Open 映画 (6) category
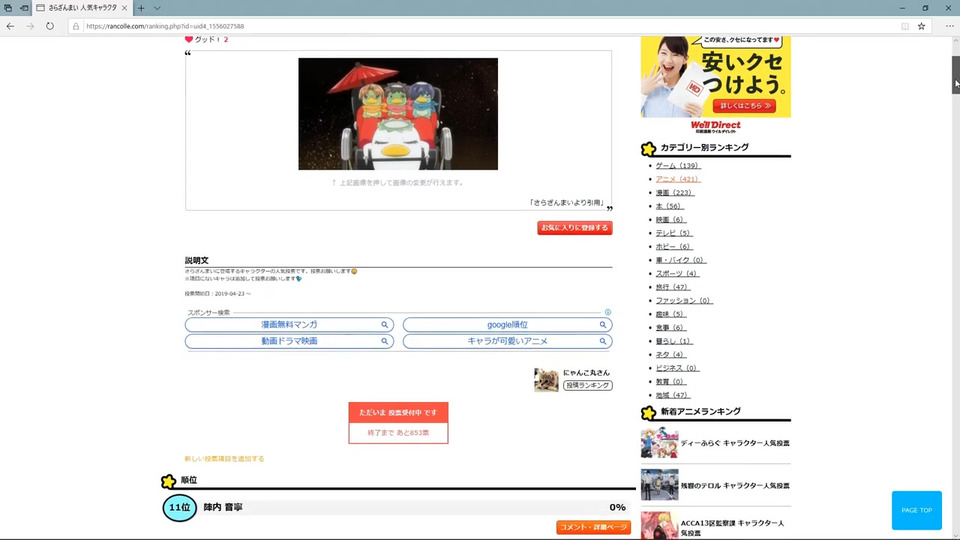 pyautogui.click(x=670, y=220)
